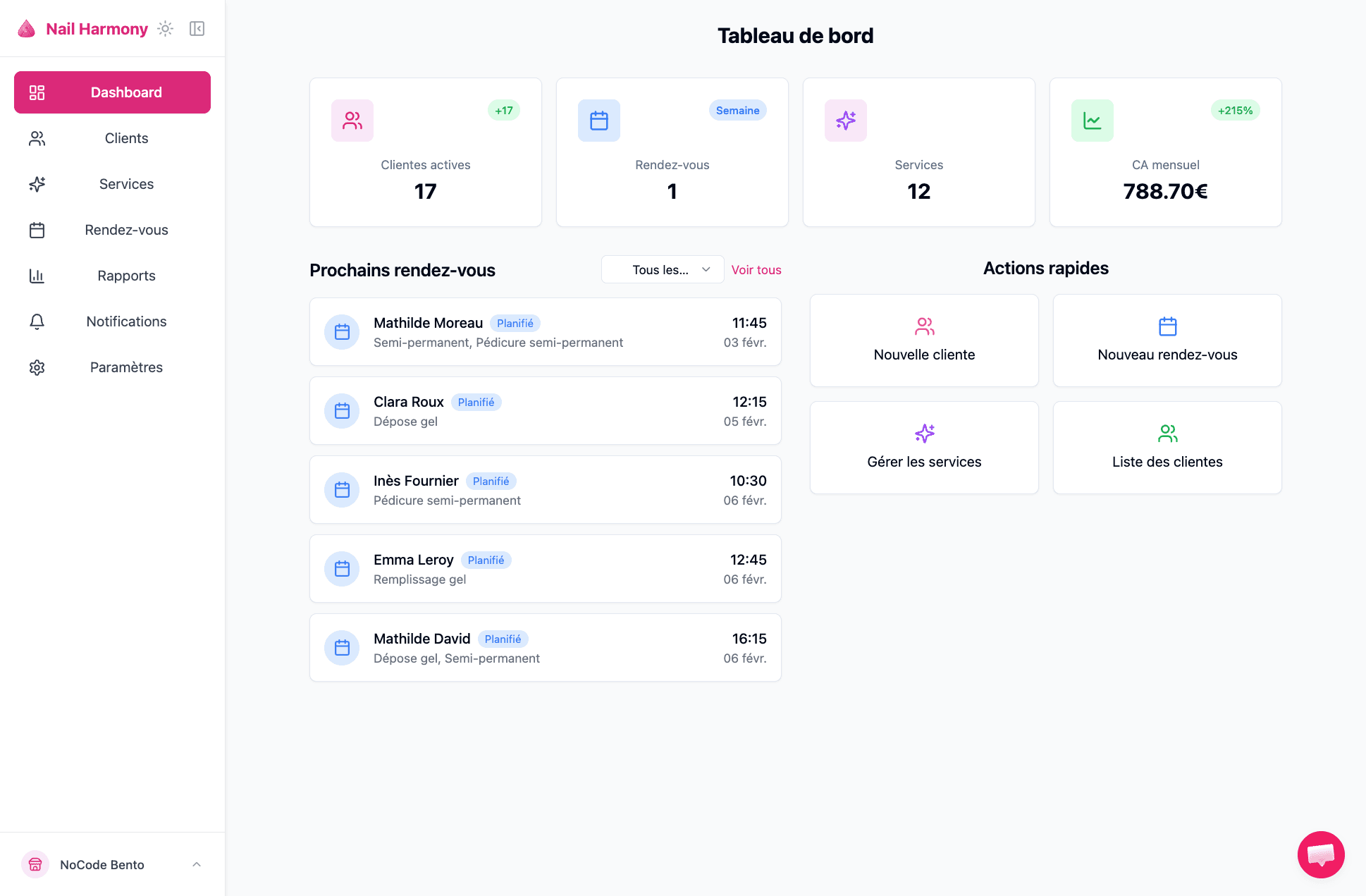Click the Nouvelle cliente quick action

[x=924, y=340]
